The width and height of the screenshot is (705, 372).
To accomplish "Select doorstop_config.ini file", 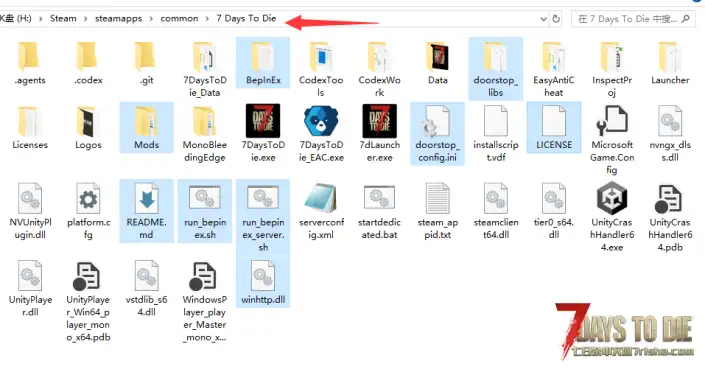I will (437, 134).
